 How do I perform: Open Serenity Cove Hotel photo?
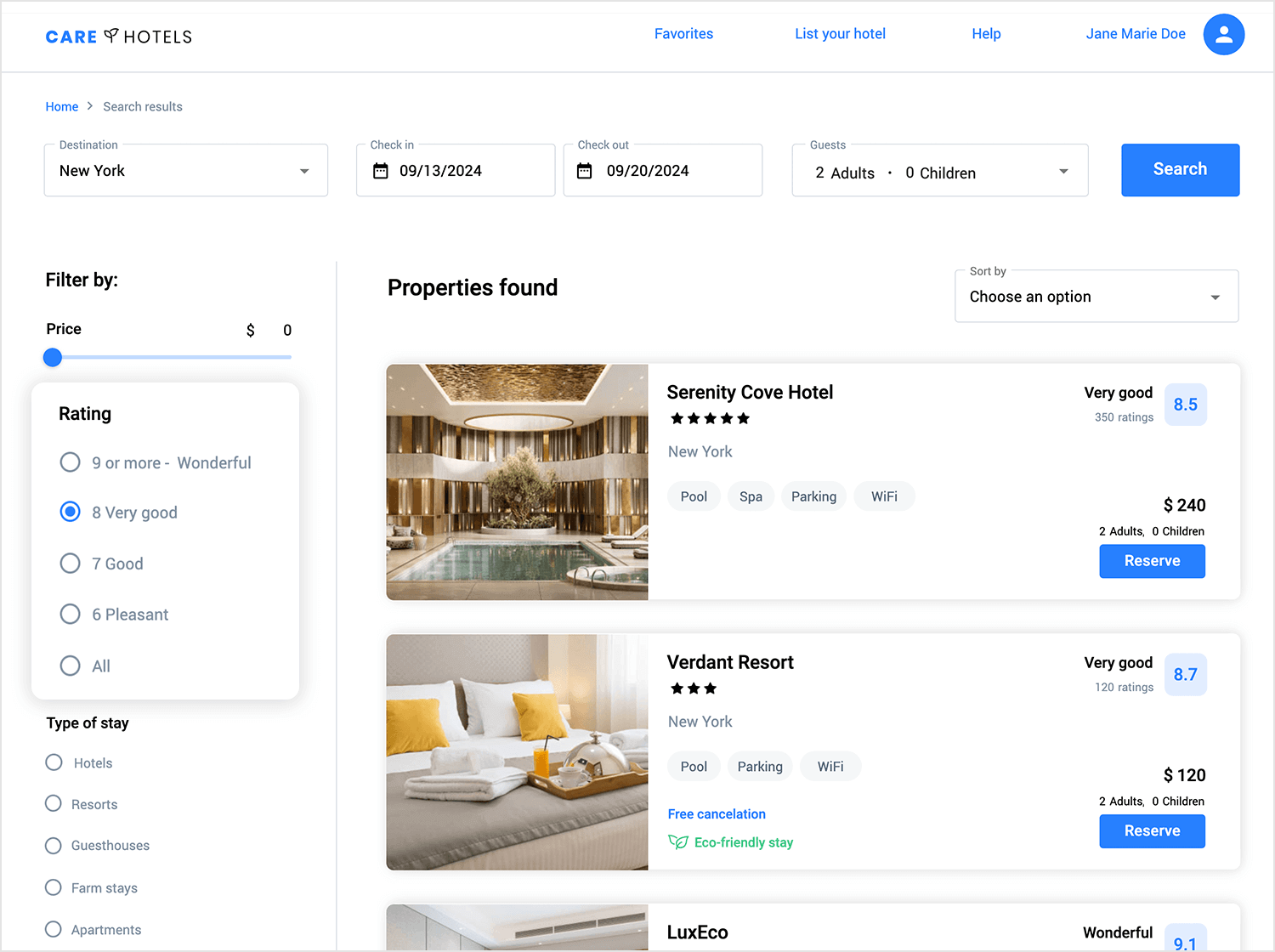tap(517, 482)
